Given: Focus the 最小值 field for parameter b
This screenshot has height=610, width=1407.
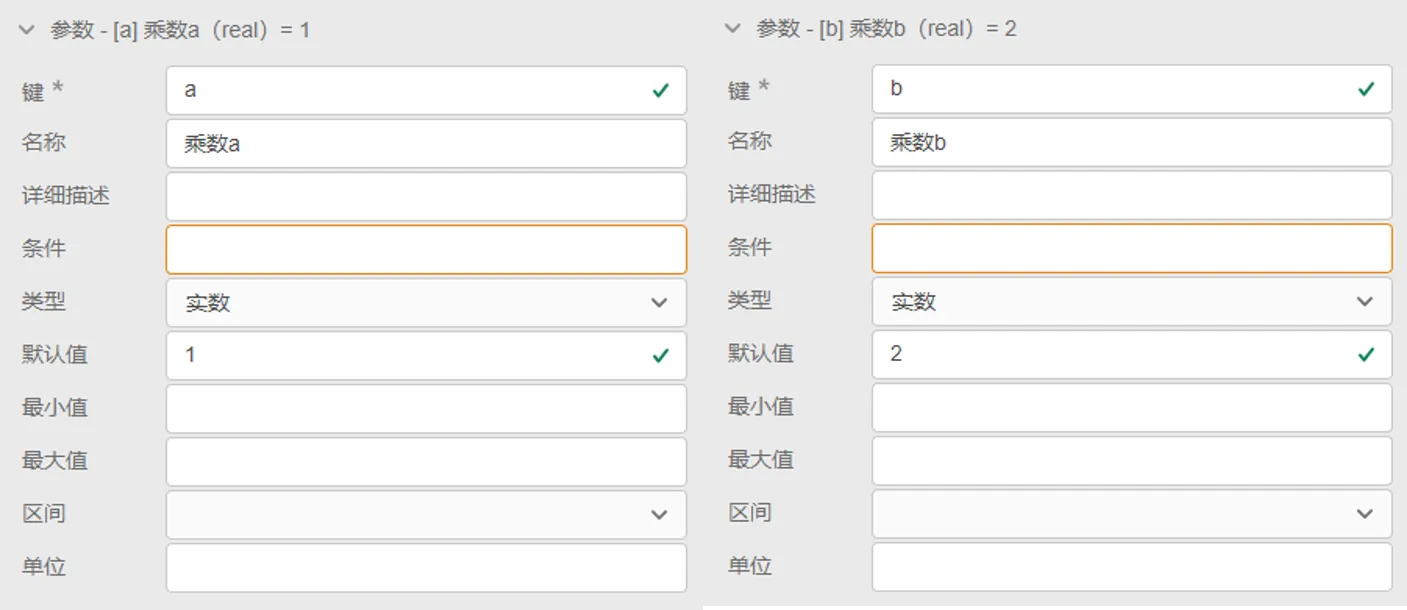Looking at the screenshot, I should [1132, 407].
